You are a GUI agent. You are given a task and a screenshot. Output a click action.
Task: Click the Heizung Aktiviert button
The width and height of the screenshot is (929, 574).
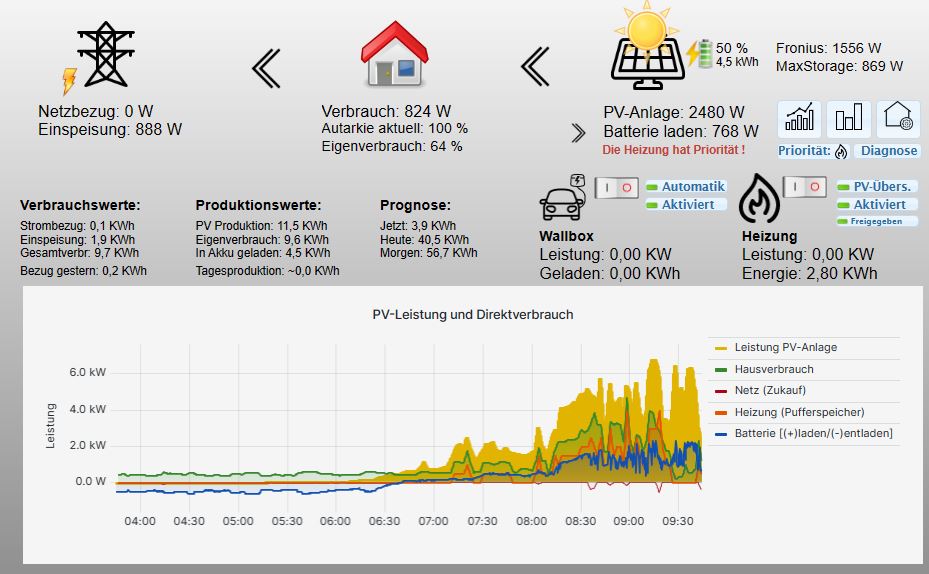(877, 204)
